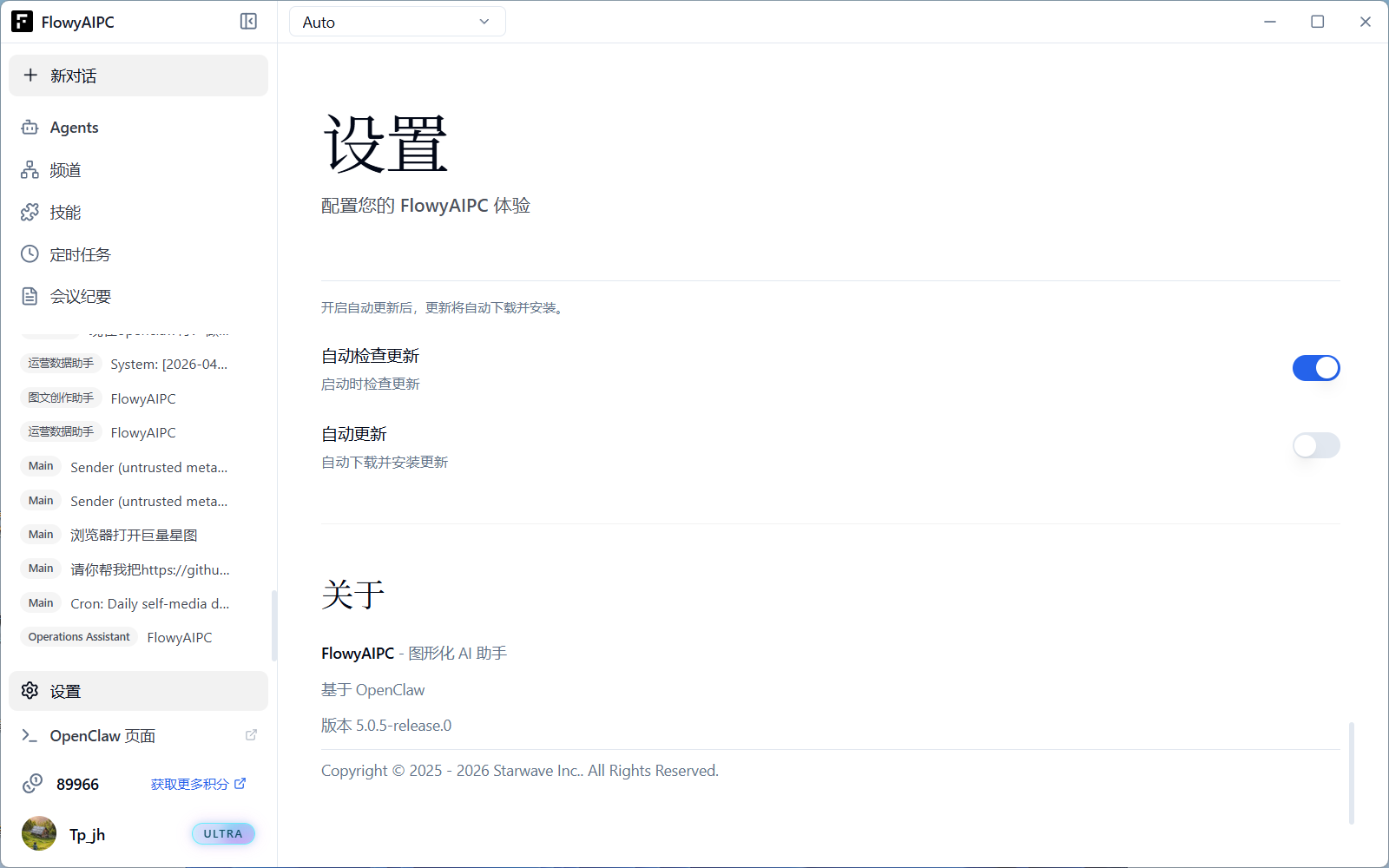Open 图文创作助手 FlowyAIPC conversation
The width and height of the screenshot is (1389, 868).
pos(139,398)
